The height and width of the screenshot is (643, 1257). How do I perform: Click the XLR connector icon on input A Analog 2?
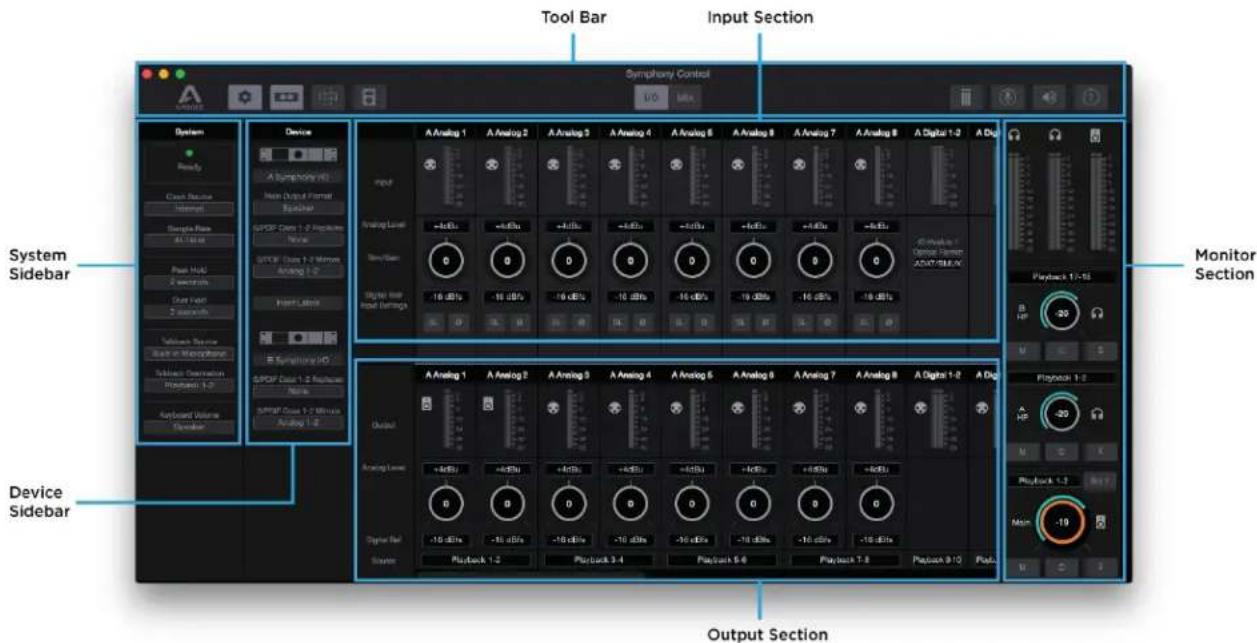click(x=493, y=166)
